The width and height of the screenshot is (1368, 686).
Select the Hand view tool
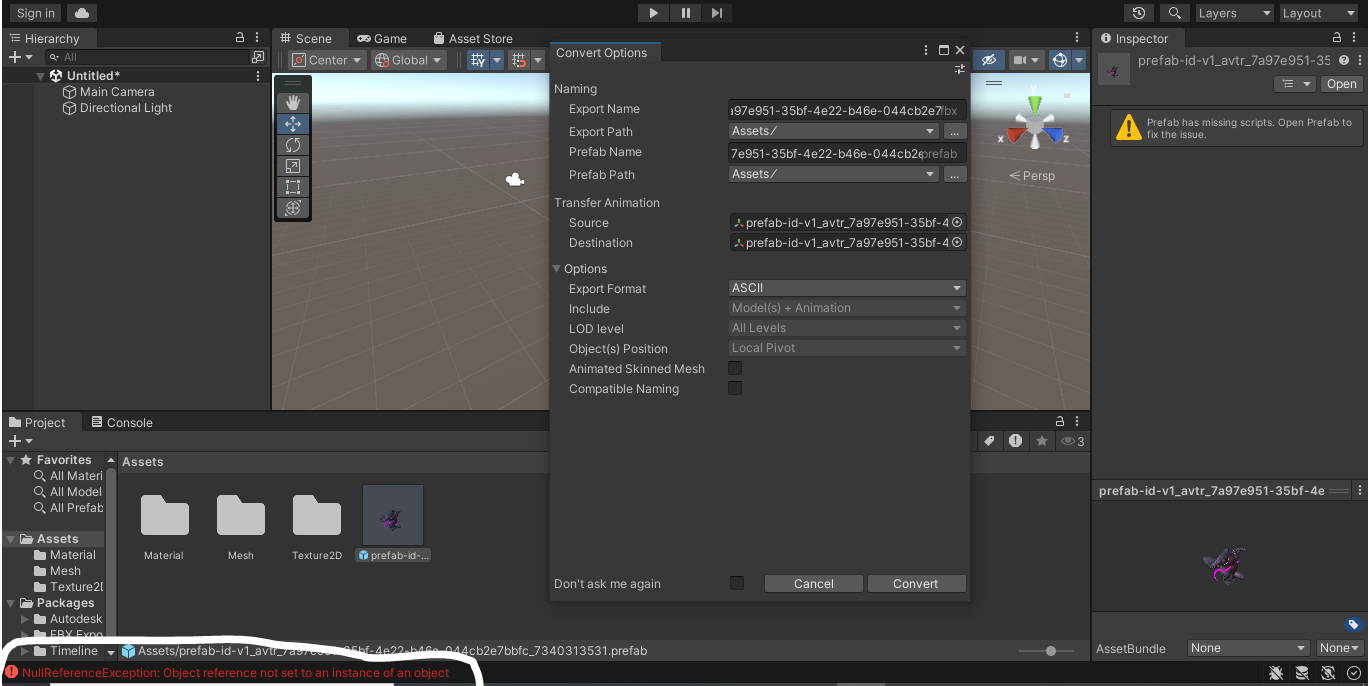coord(293,102)
